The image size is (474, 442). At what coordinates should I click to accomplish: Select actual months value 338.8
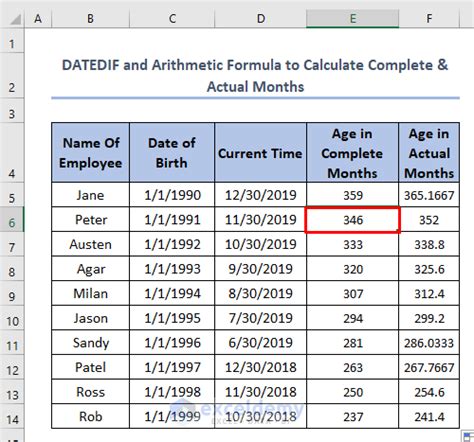pyautogui.click(x=429, y=244)
